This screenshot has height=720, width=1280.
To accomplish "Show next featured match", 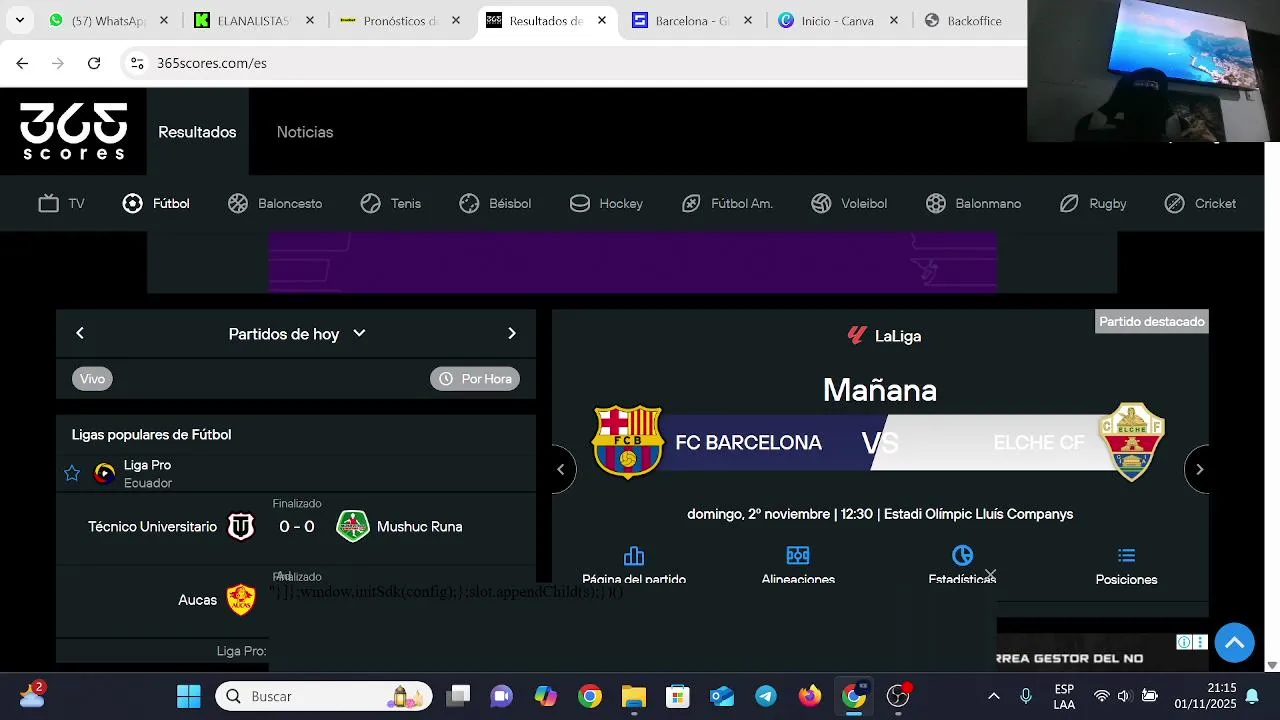I will [x=1199, y=469].
